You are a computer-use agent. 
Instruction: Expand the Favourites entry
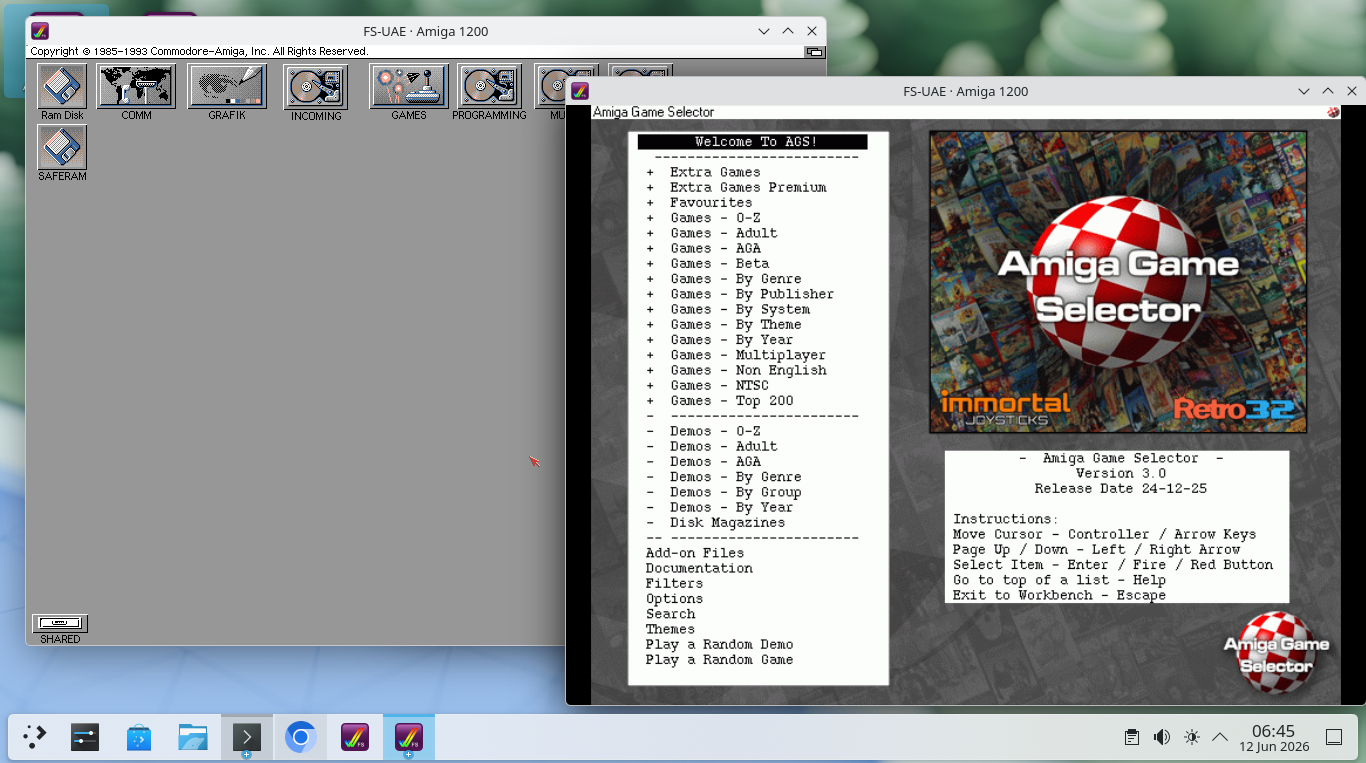[x=698, y=202]
